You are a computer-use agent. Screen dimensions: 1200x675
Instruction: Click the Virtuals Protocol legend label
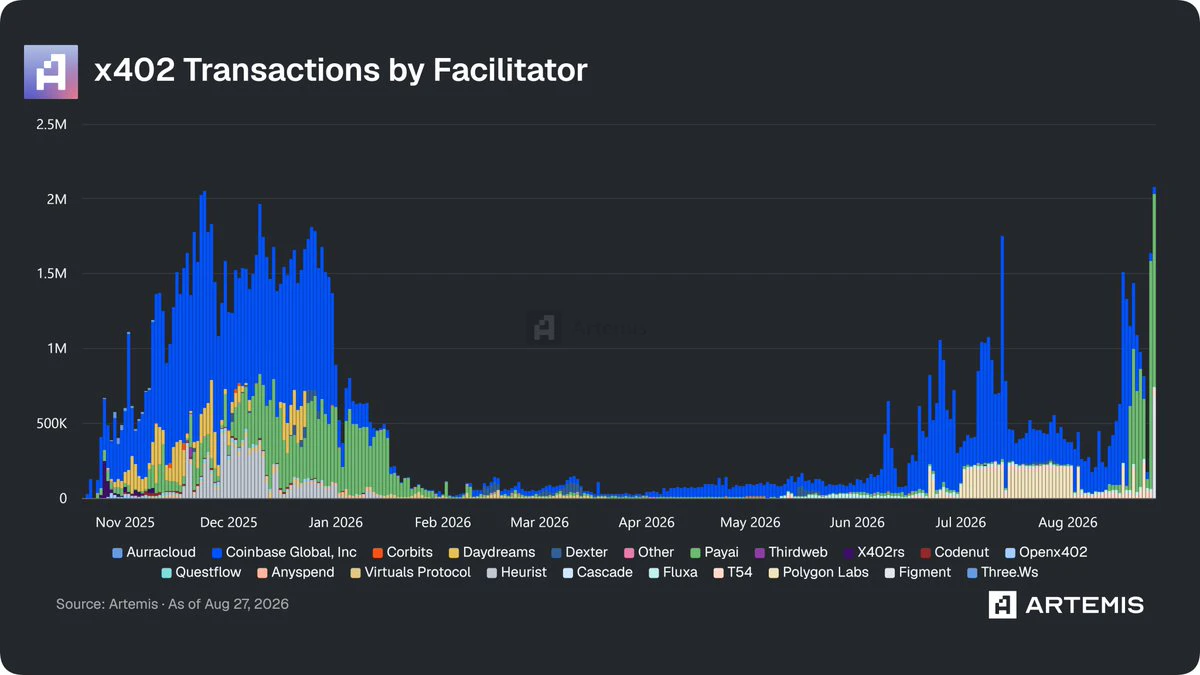(410, 573)
